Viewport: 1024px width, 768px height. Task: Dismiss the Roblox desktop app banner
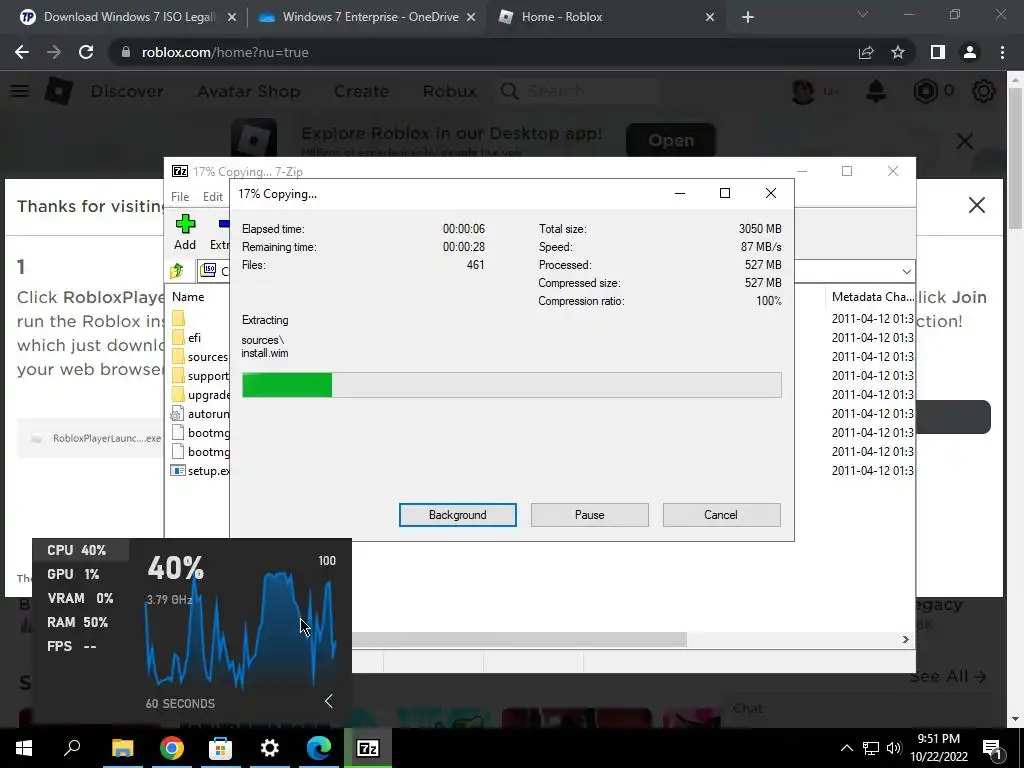point(965,141)
